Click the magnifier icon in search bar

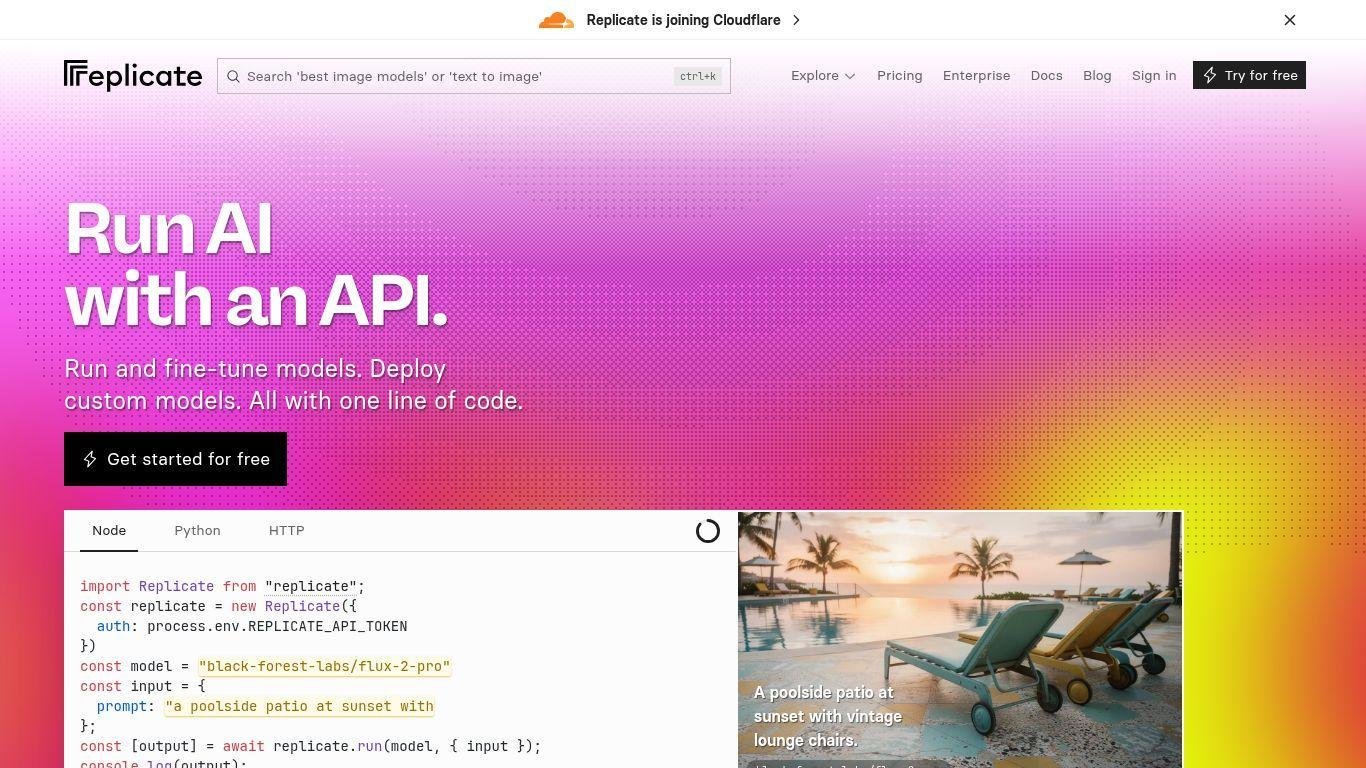[x=233, y=76]
